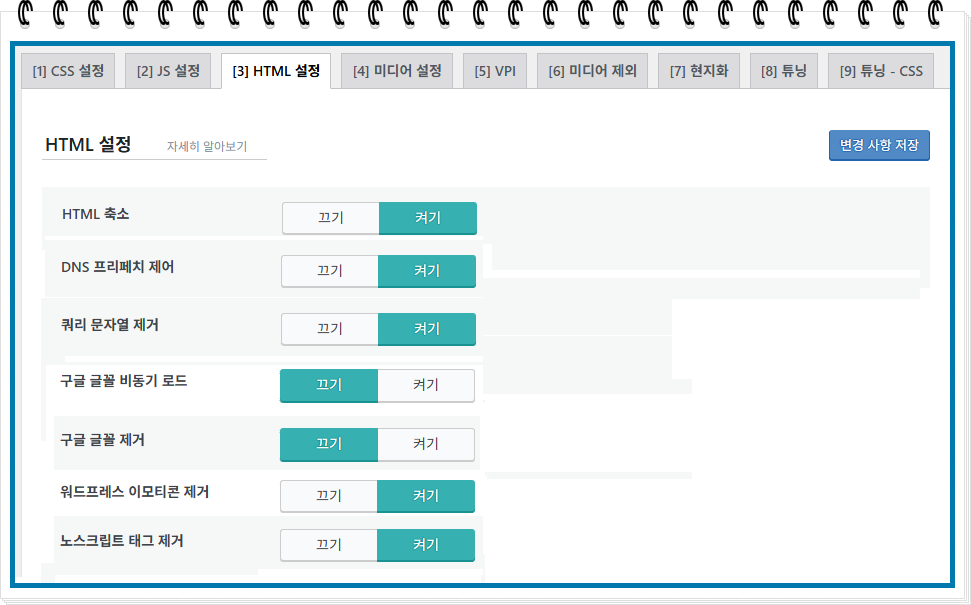The width and height of the screenshot is (971, 605).
Task: Open the 자세히 알아보기 link
Action: pyautogui.click(x=207, y=147)
